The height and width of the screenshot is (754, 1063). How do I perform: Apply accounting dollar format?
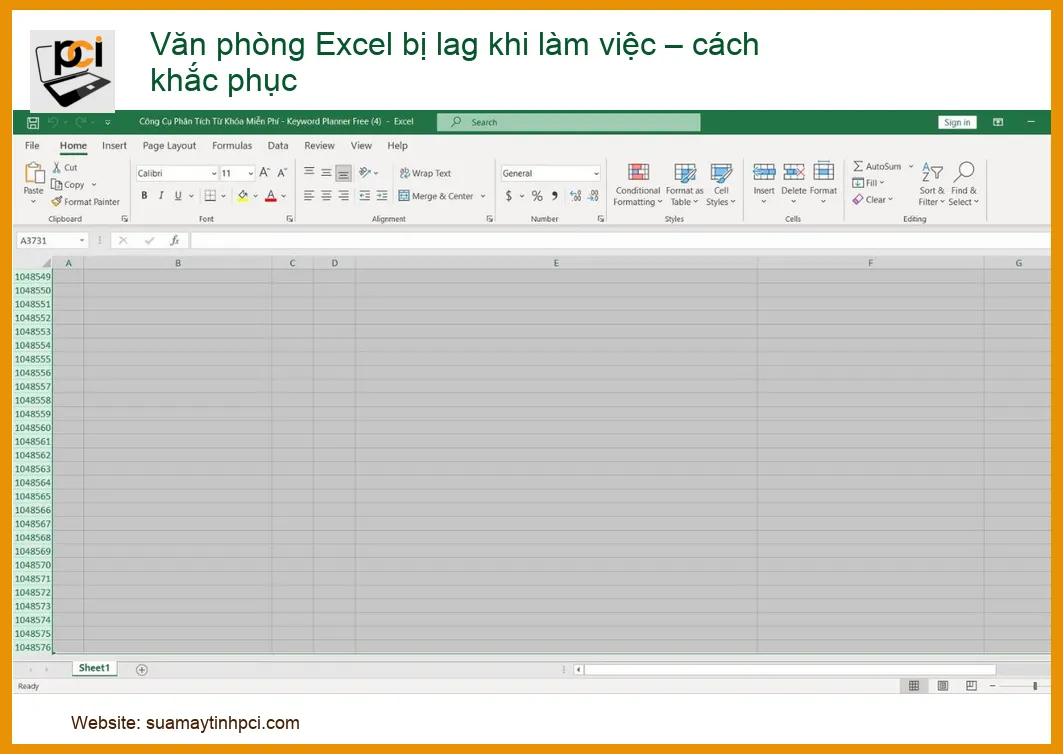click(x=508, y=196)
